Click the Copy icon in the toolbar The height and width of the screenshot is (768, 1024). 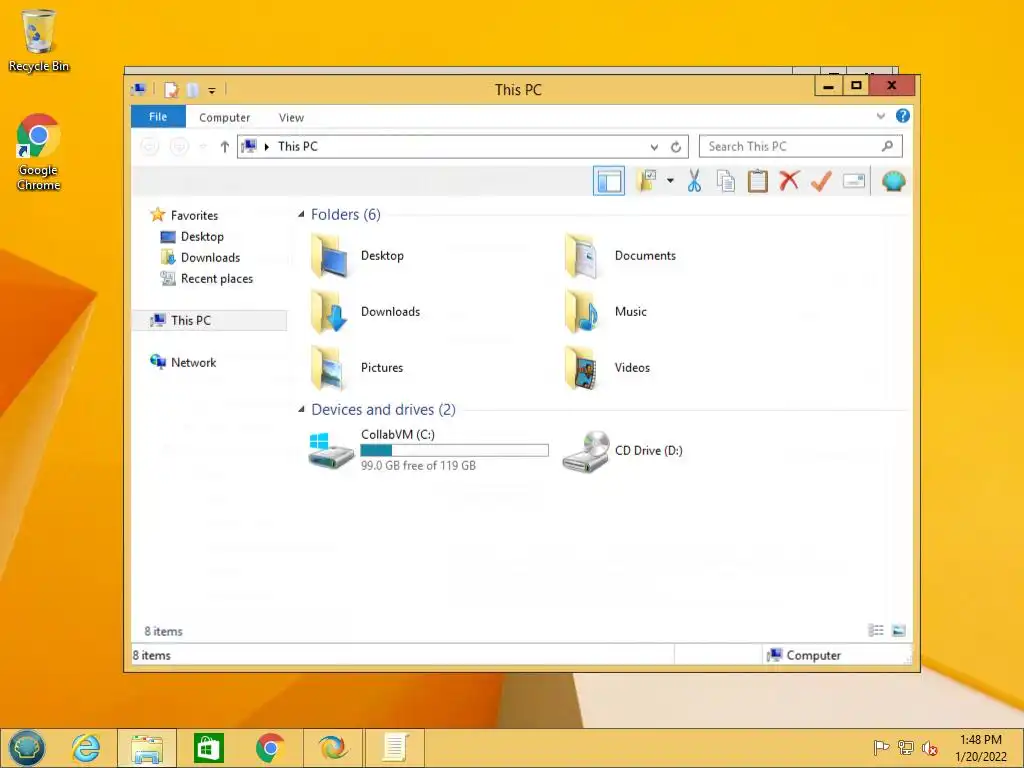pyautogui.click(x=726, y=181)
